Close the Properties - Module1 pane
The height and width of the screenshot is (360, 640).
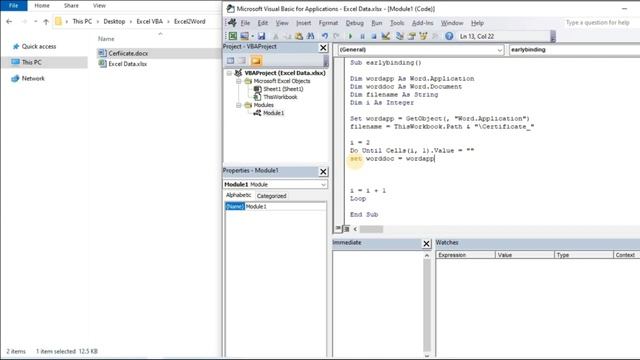323,171
